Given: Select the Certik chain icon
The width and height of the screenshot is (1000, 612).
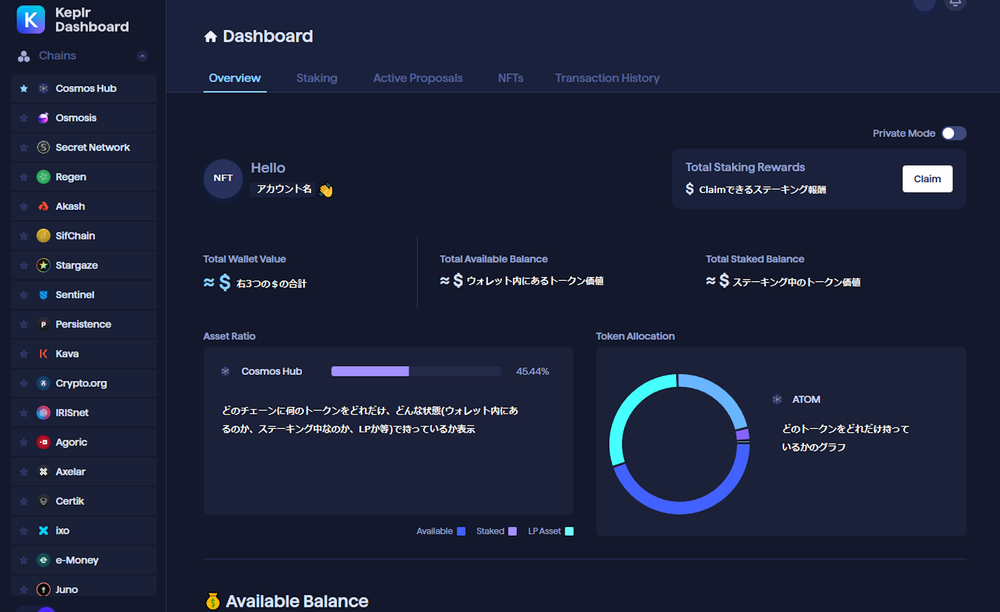Looking at the screenshot, I should pos(43,501).
